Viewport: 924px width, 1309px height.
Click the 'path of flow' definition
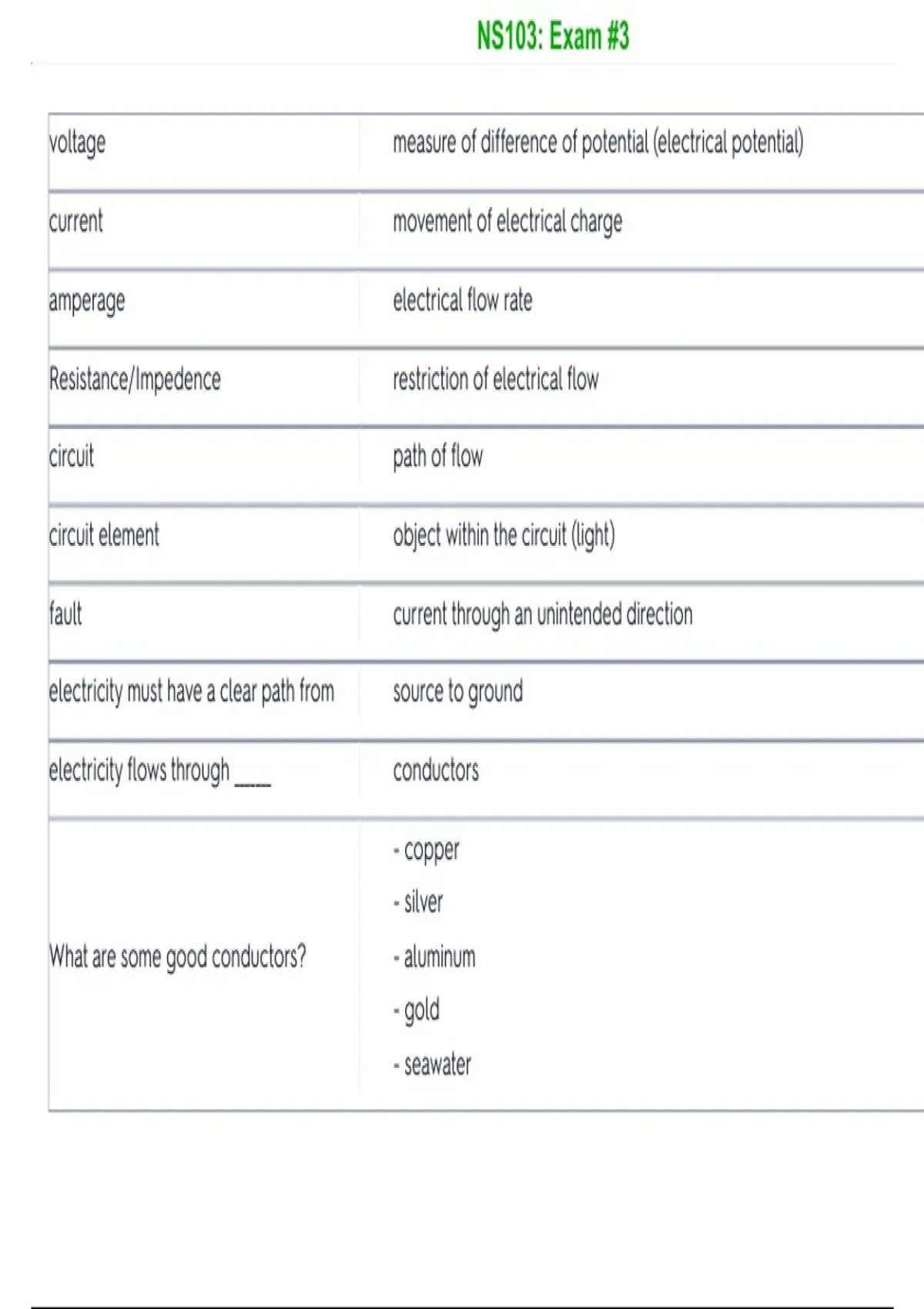437,457
